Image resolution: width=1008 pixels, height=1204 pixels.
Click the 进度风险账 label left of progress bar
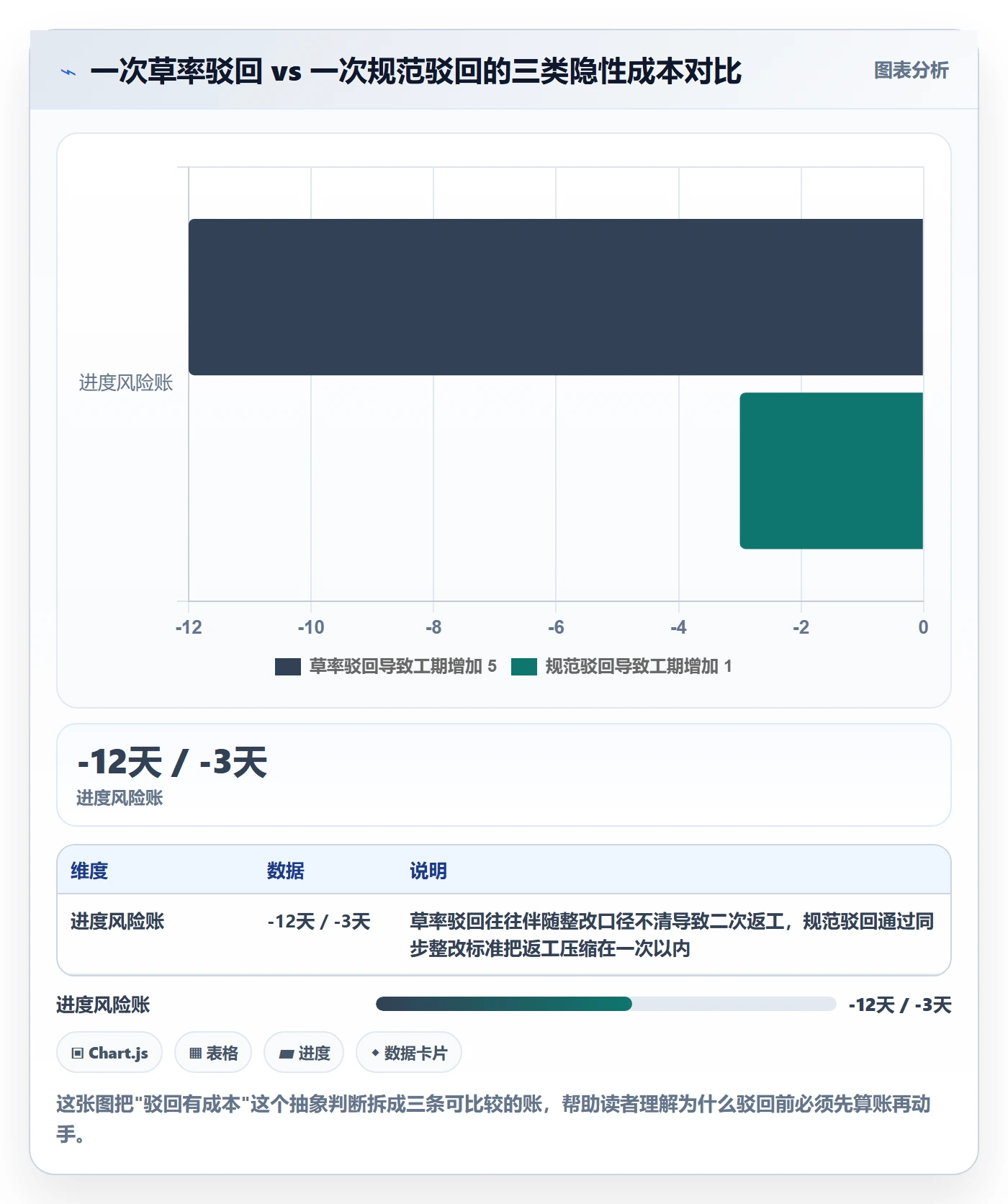click(x=103, y=1005)
